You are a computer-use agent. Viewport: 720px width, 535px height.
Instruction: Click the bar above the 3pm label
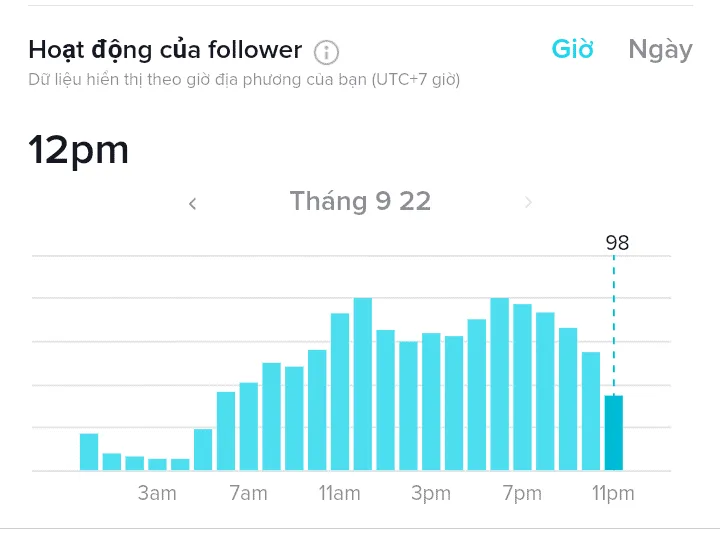click(x=431, y=402)
